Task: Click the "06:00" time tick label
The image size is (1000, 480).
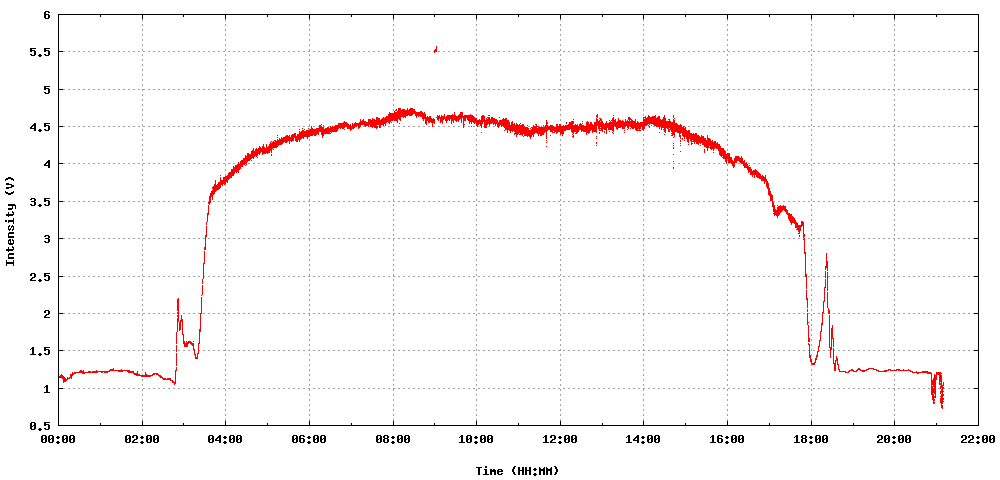Action: click(309, 439)
